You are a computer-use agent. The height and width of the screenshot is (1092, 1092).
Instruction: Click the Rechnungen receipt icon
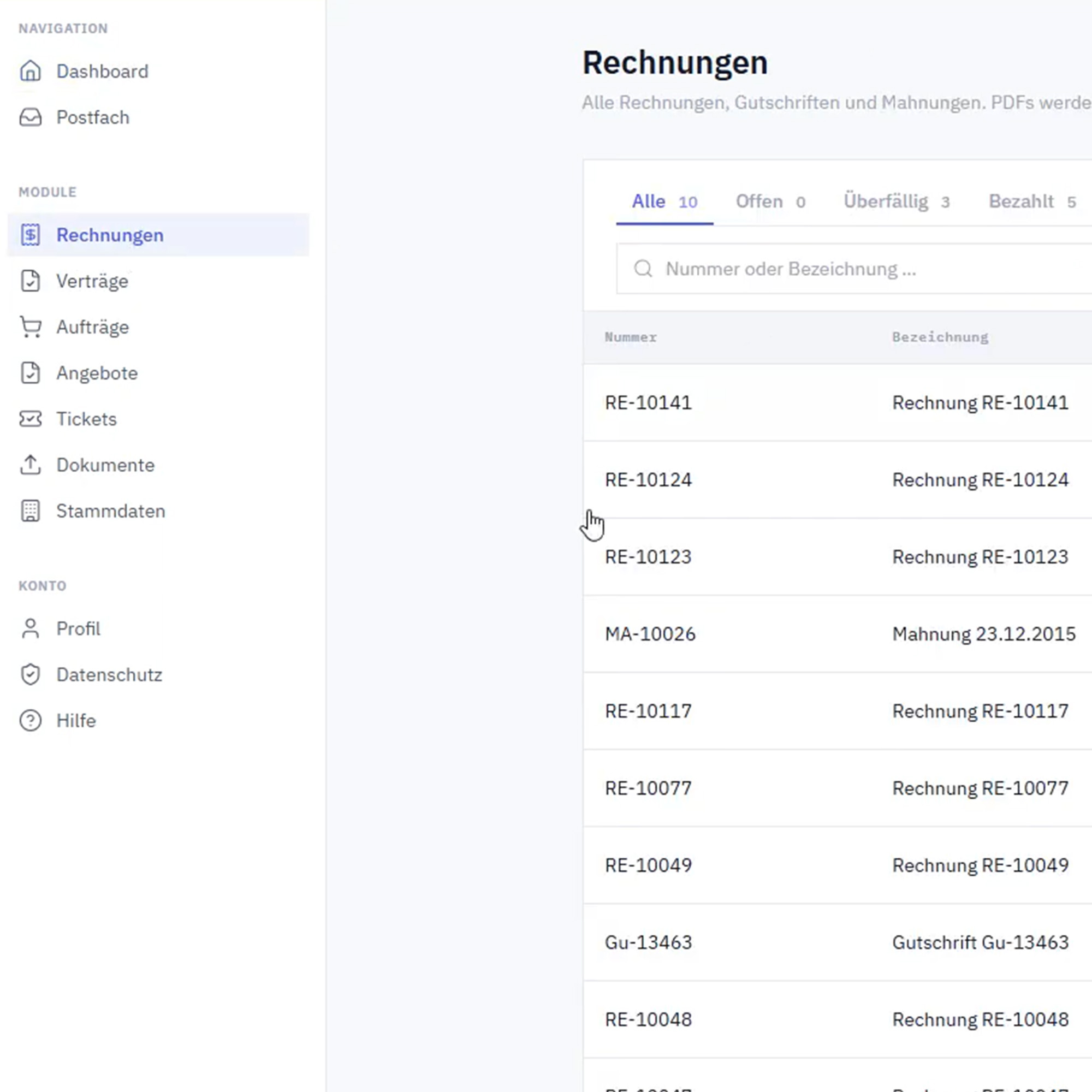coord(31,235)
